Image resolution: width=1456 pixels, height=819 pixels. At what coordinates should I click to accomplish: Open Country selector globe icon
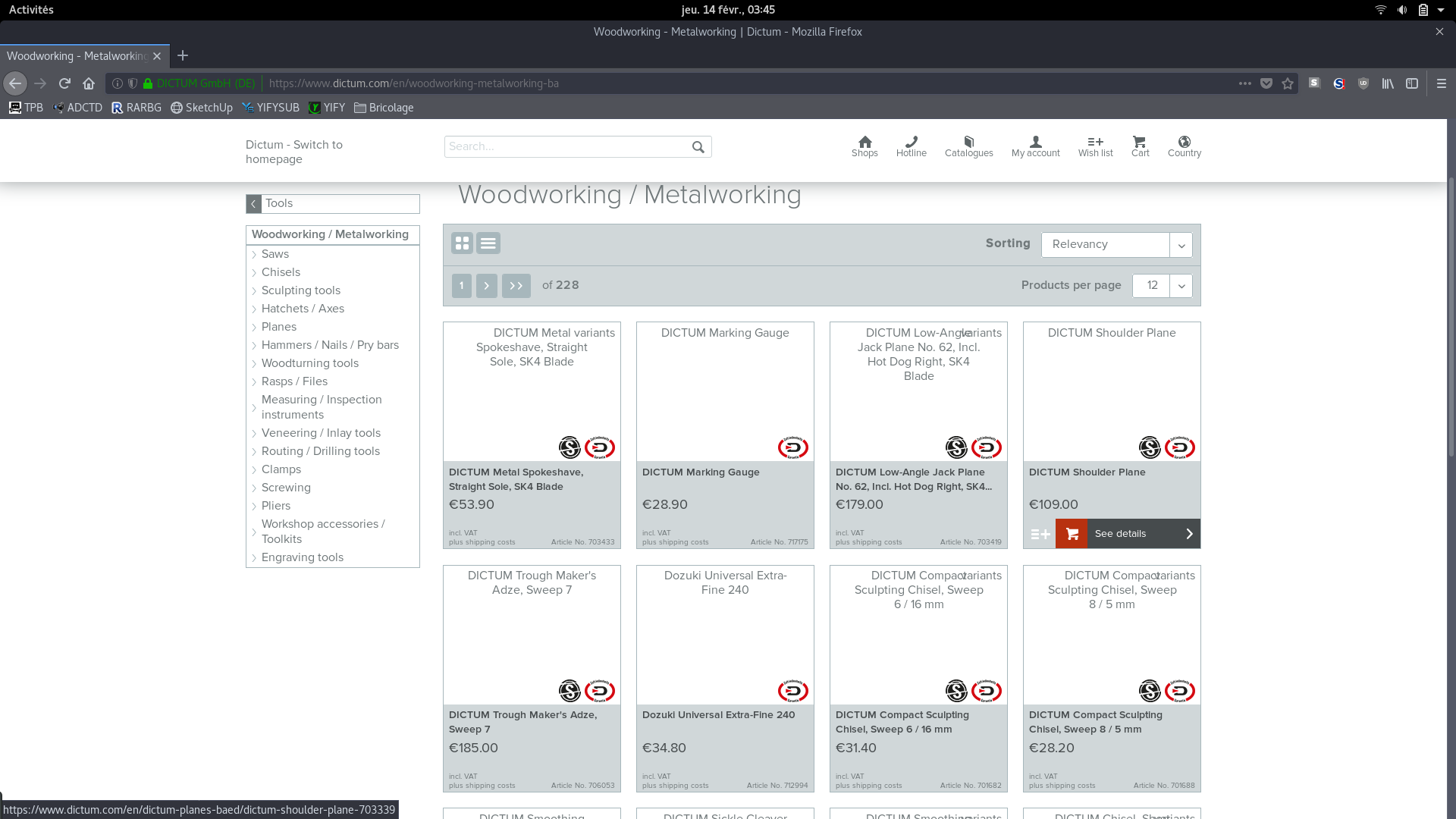point(1185,147)
